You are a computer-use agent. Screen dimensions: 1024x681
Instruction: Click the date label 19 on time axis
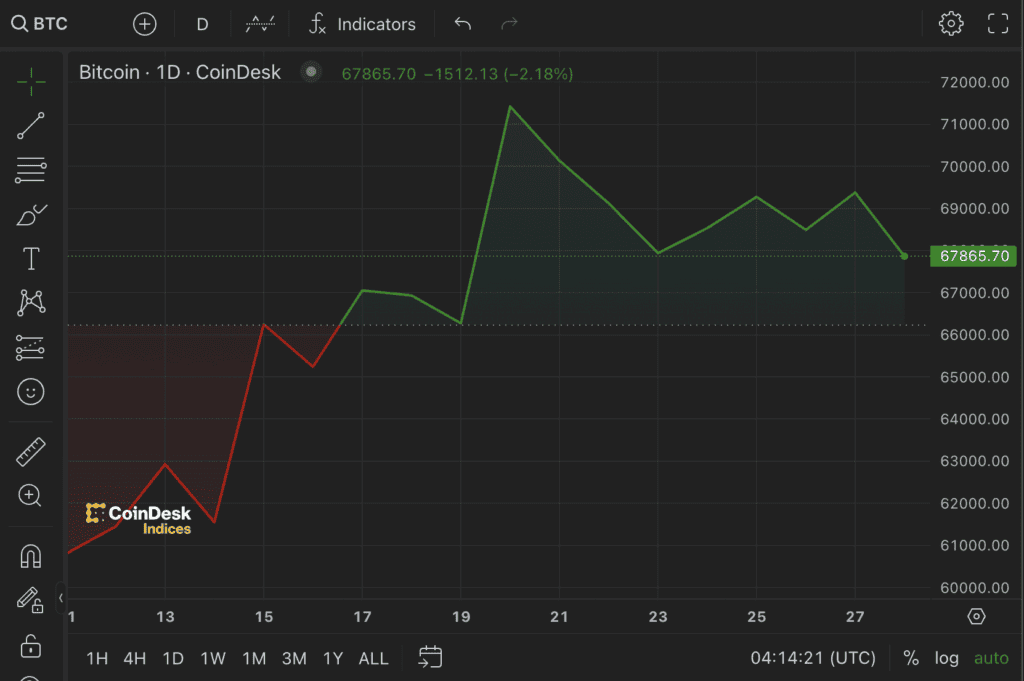point(461,617)
